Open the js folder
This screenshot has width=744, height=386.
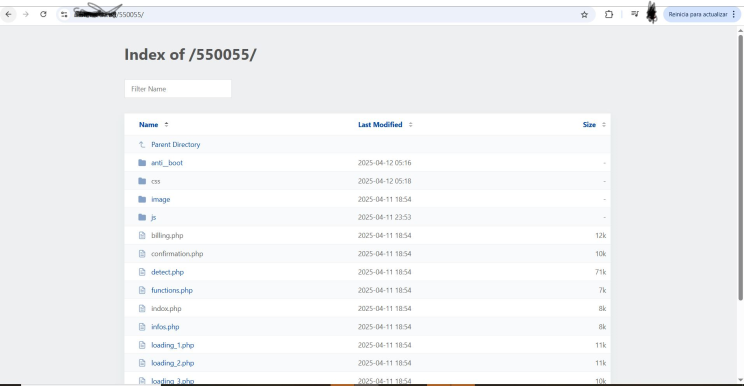click(153, 217)
